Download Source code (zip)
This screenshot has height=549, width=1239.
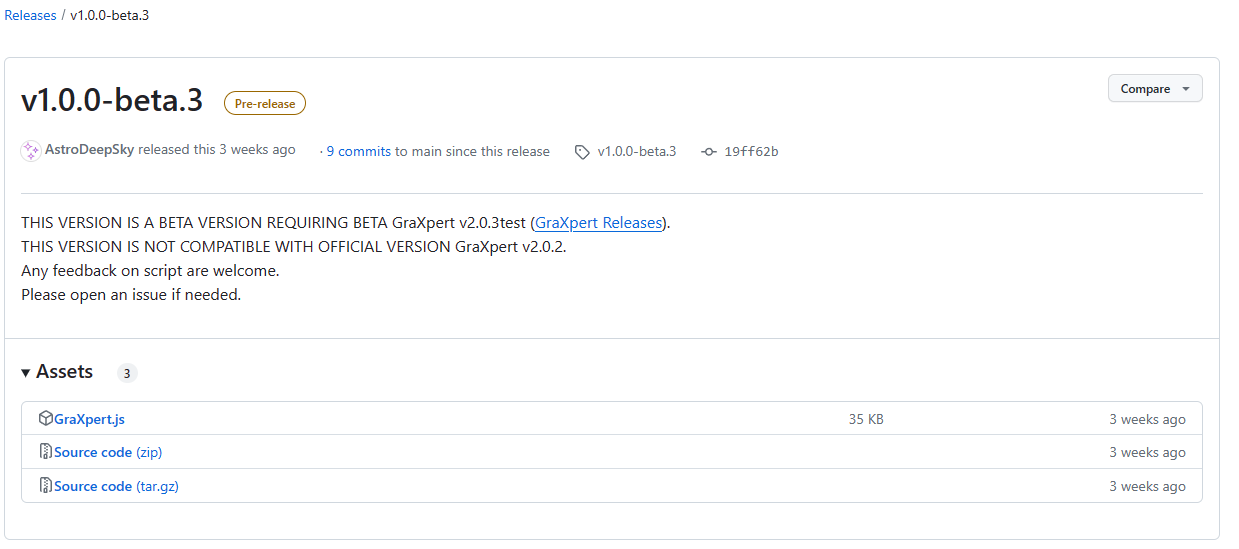click(x=108, y=453)
